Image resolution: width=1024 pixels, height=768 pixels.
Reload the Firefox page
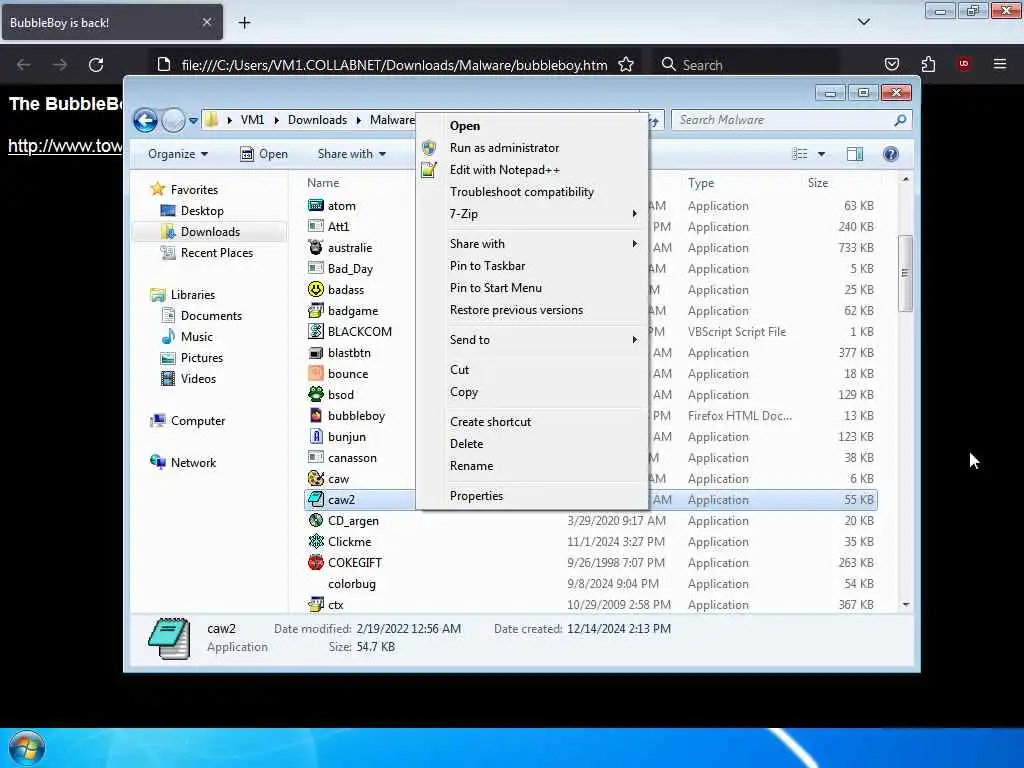[96, 65]
